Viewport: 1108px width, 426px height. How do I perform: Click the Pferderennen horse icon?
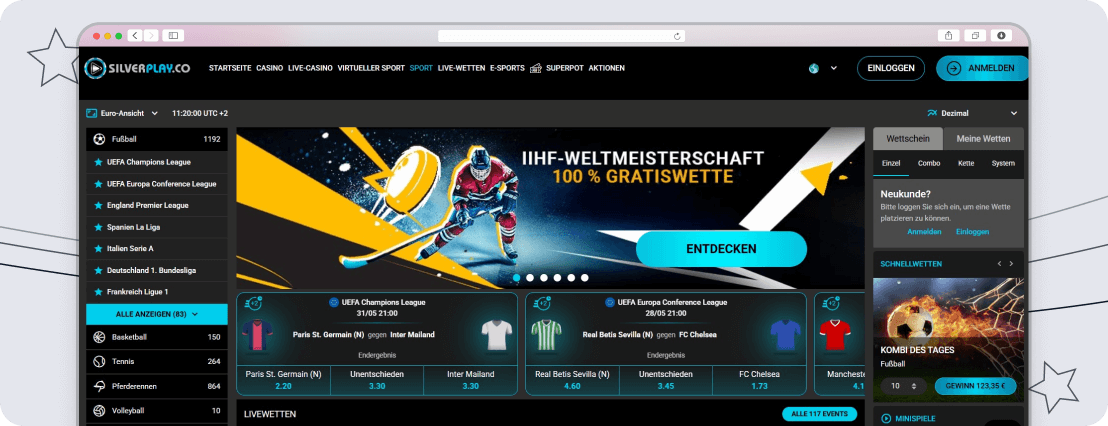coord(99,386)
